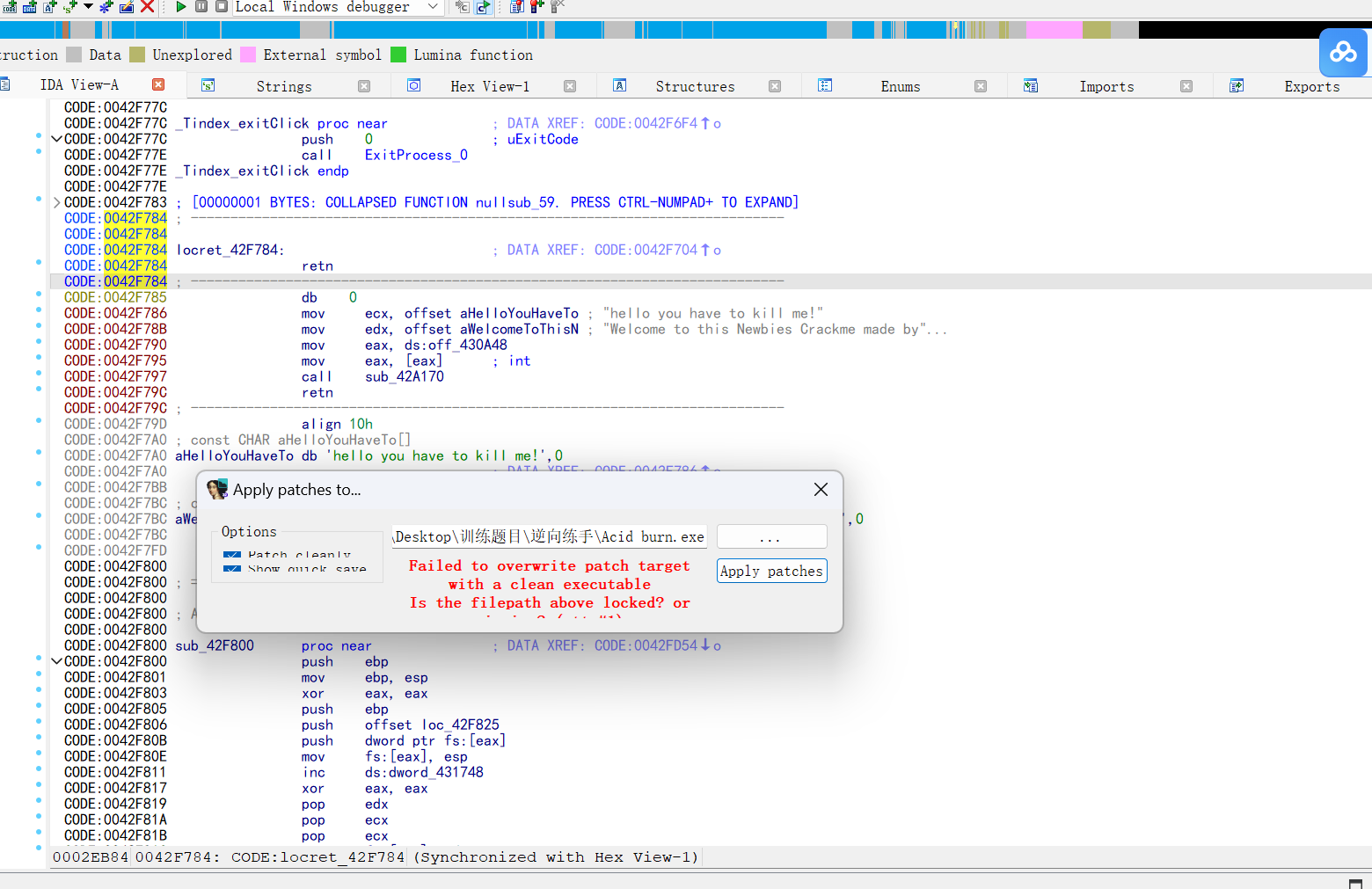Click the convert-to-code toolbar icon
1372x889 pixels.
[x=10, y=7]
